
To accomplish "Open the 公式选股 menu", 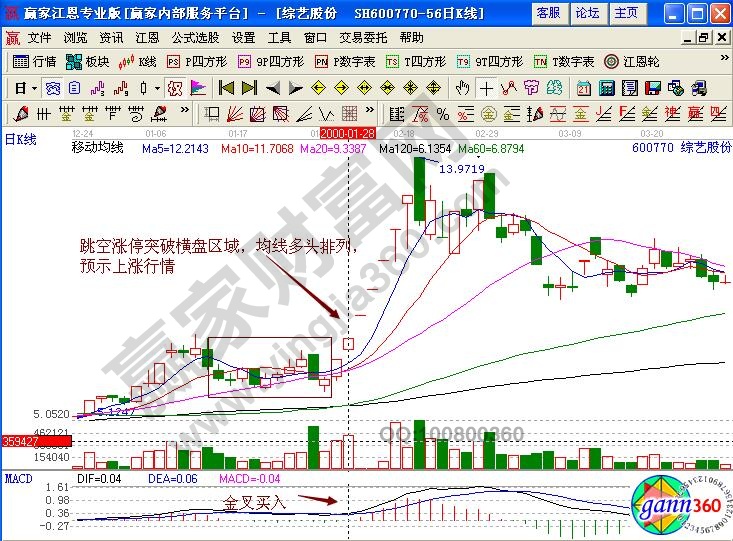I will click(x=194, y=37).
